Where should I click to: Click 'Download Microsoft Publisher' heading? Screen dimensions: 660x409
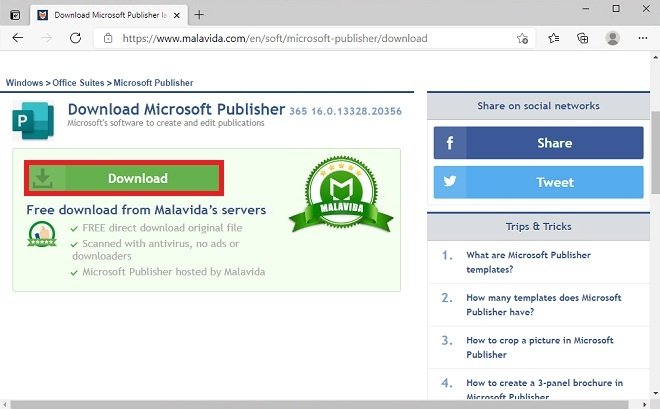tap(176, 109)
